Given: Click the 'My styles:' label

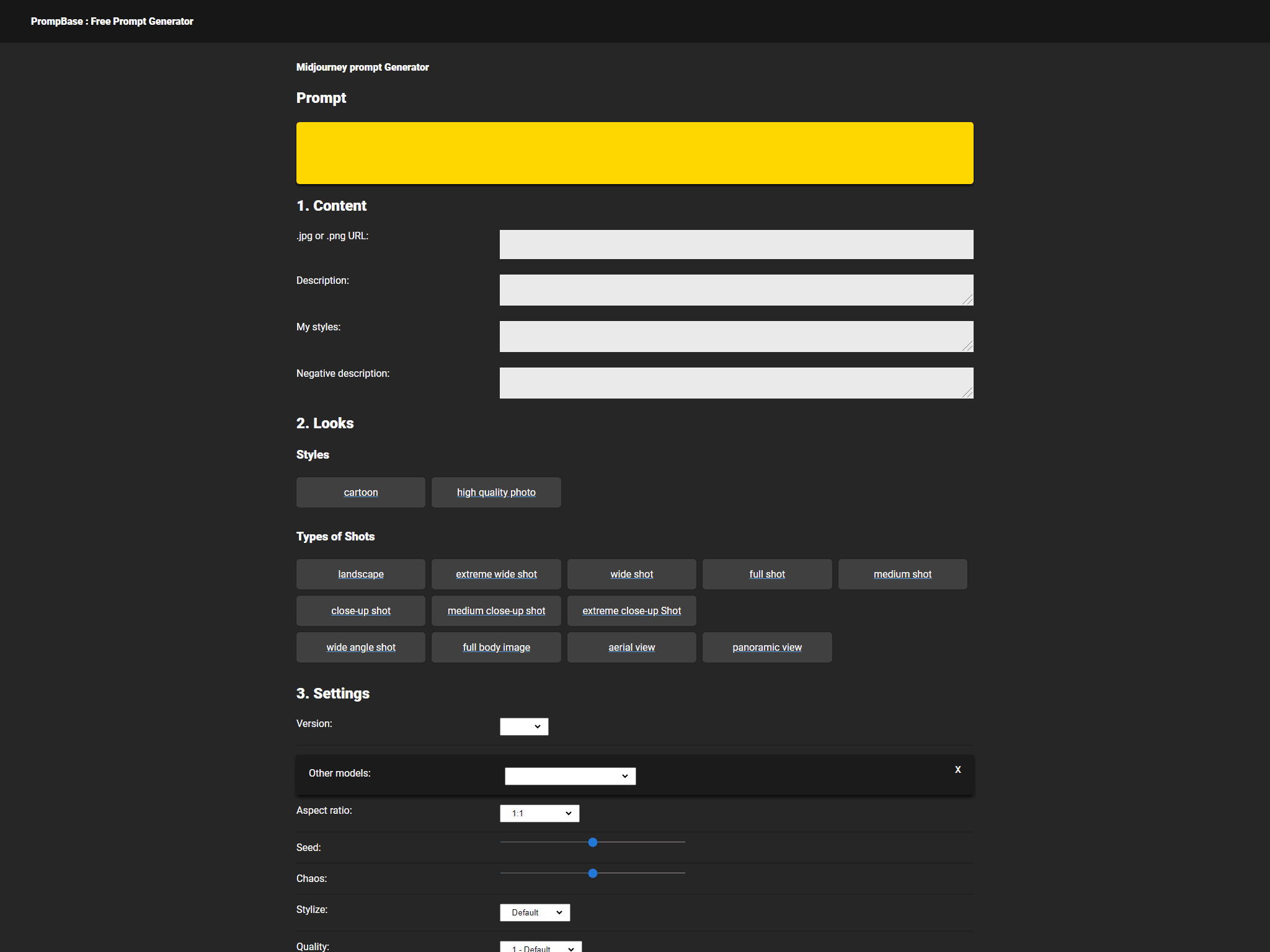Looking at the screenshot, I should tap(318, 327).
